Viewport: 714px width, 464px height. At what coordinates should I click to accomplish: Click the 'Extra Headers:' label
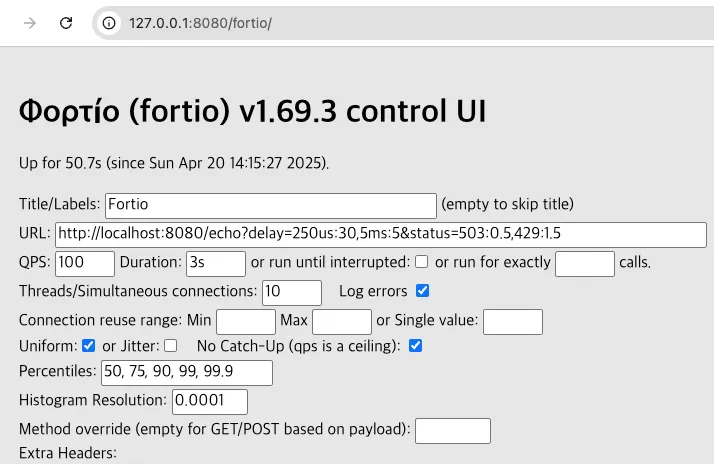[x=67, y=453]
